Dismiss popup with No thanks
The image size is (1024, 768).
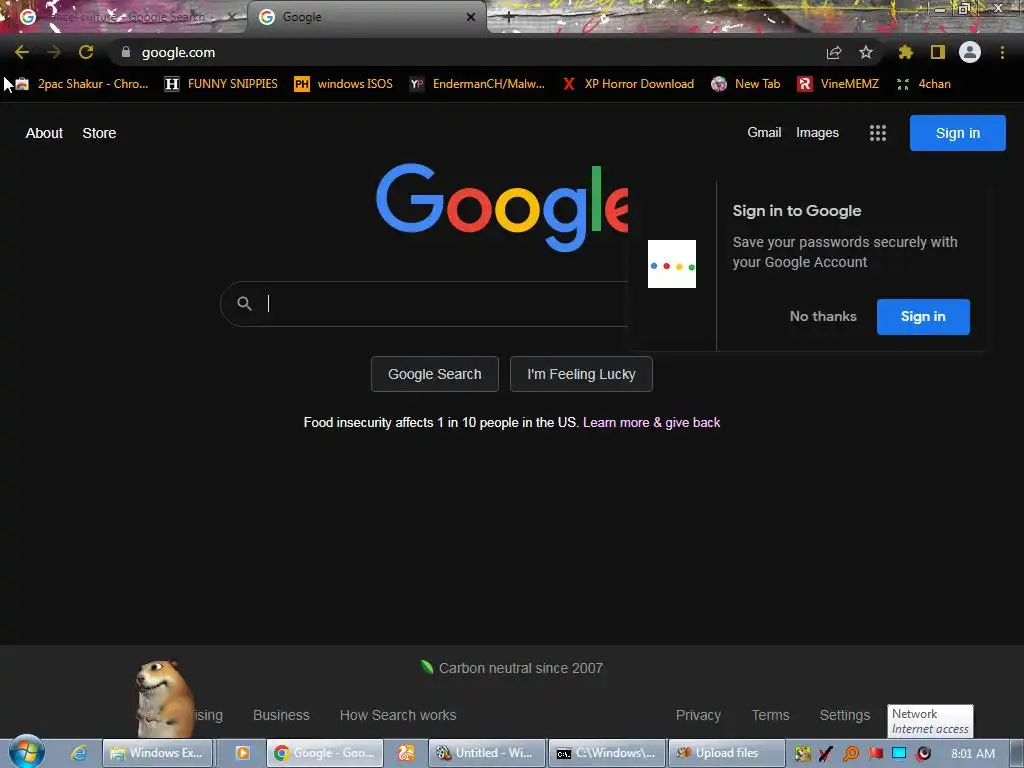click(823, 317)
